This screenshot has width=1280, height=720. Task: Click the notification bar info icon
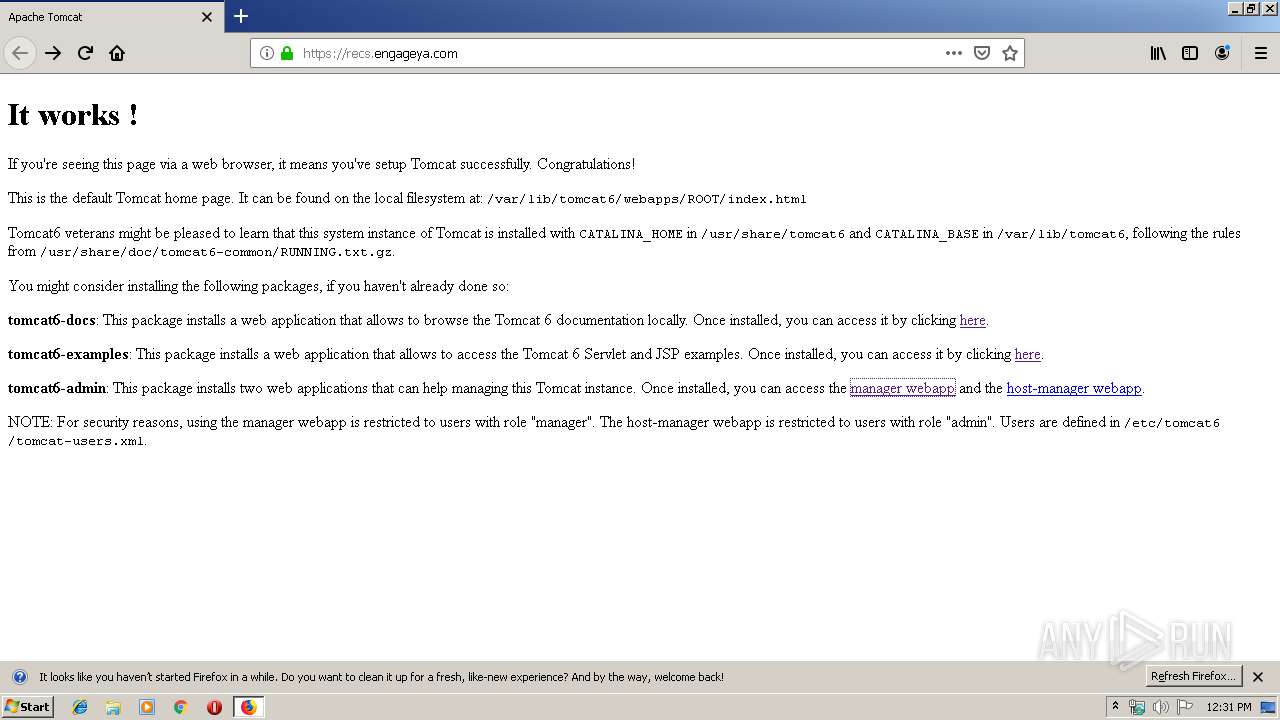point(20,677)
